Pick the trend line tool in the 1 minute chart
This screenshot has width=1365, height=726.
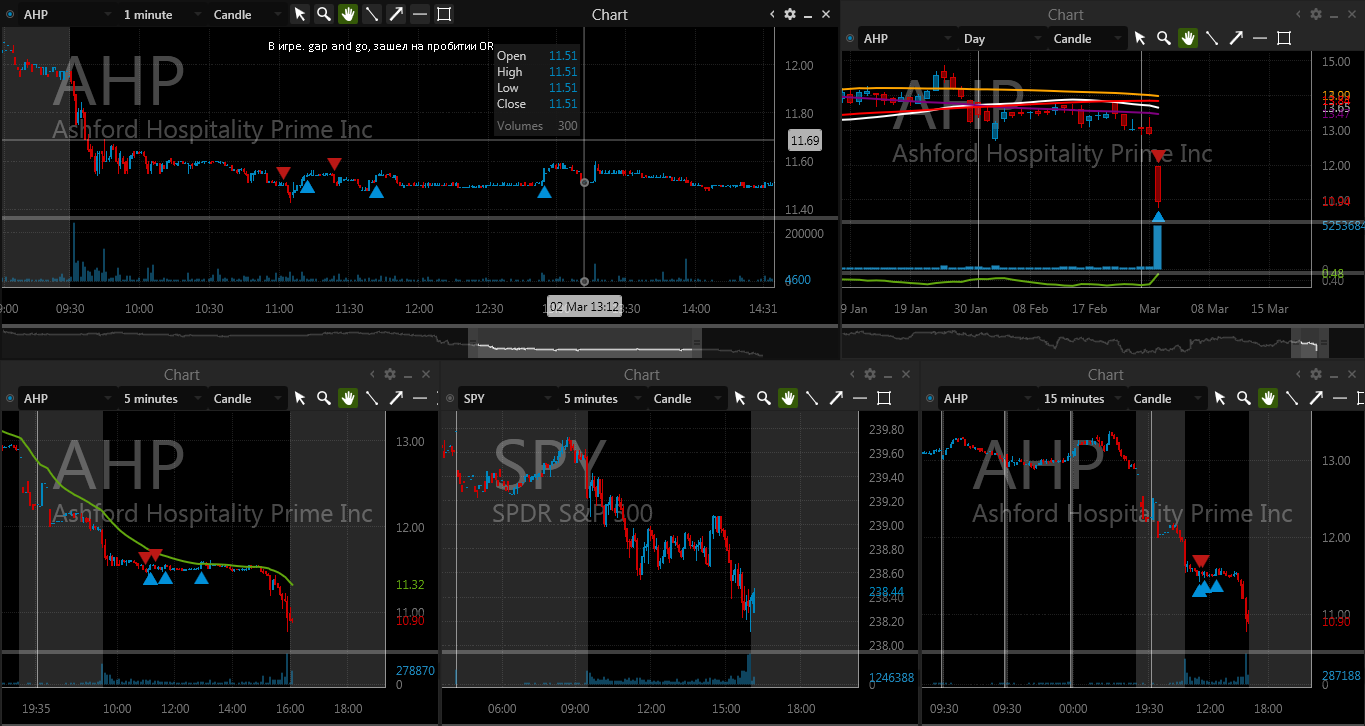point(372,14)
